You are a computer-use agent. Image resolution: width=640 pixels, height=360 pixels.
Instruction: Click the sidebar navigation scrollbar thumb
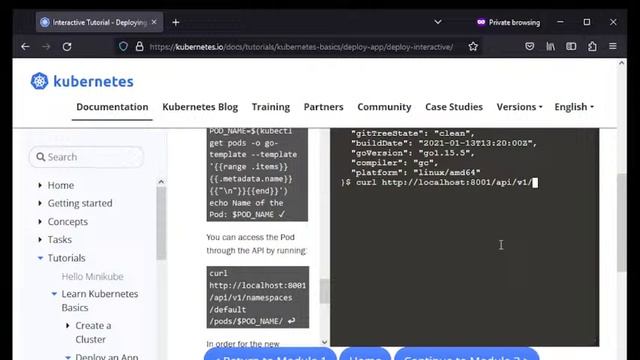pyautogui.click(x=161, y=223)
